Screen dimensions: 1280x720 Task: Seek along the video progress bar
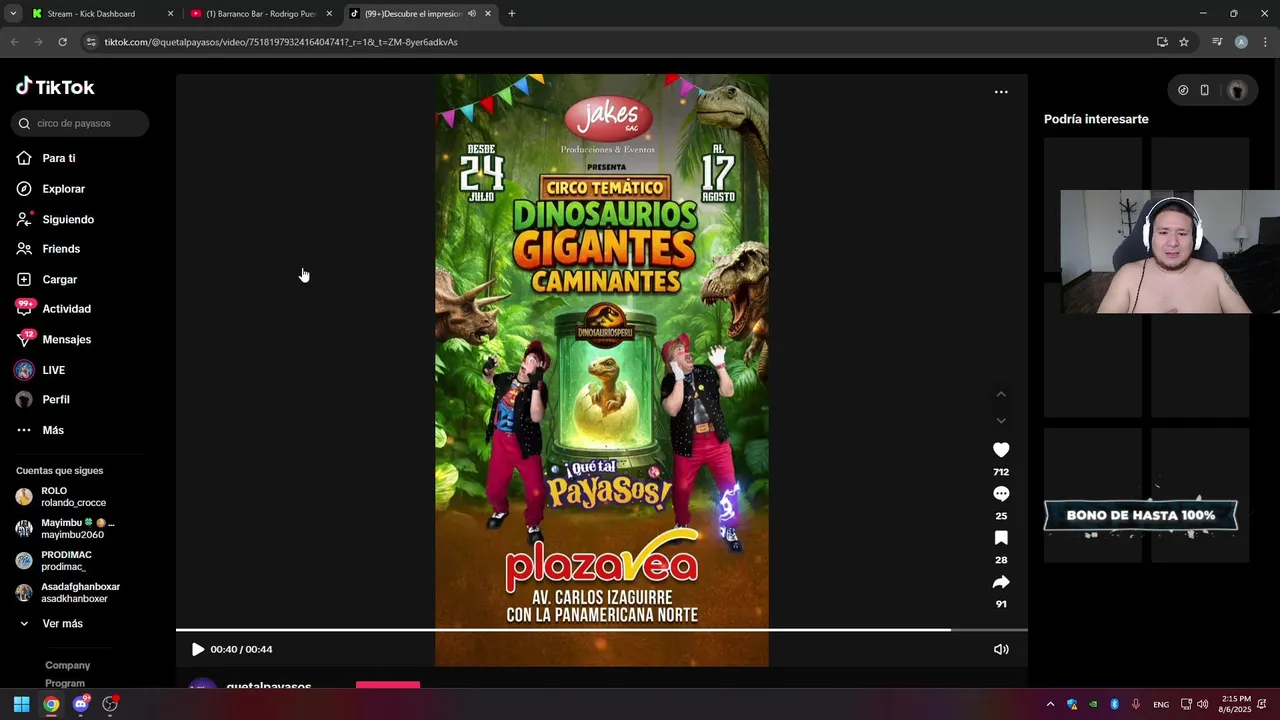(602, 630)
